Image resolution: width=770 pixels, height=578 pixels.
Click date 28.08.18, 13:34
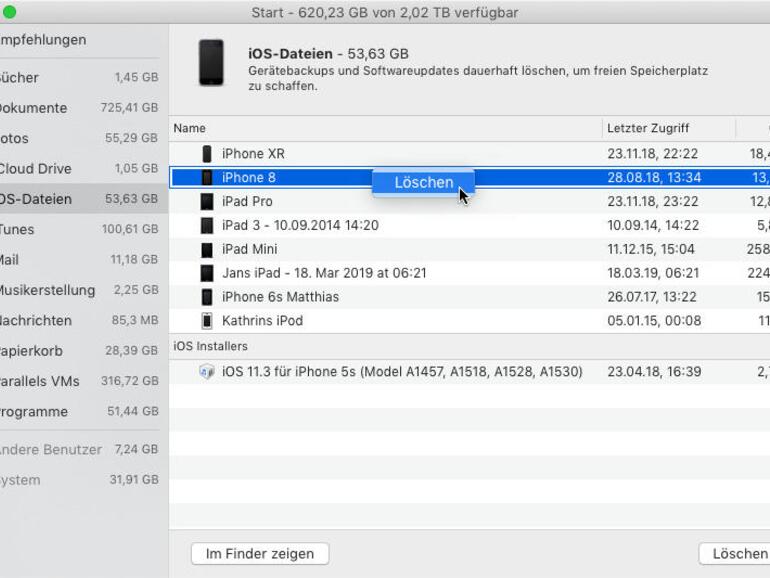tap(654, 178)
